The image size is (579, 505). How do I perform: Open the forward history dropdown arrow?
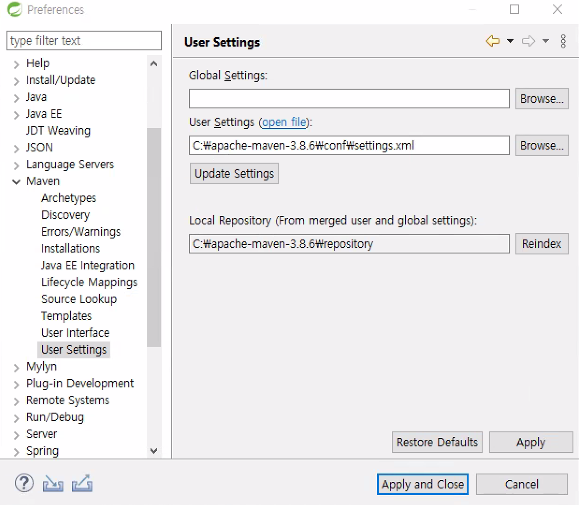(x=545, y=41)
